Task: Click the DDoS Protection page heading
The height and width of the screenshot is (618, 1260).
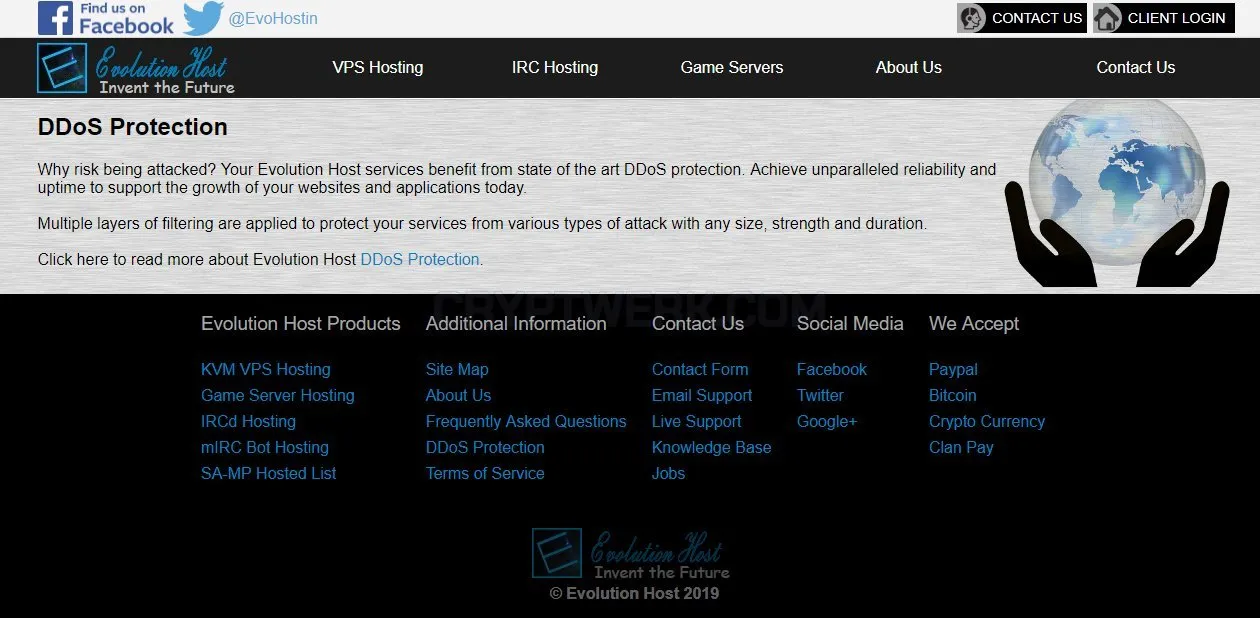Action: pyautogui.click(x=133, y=127)
